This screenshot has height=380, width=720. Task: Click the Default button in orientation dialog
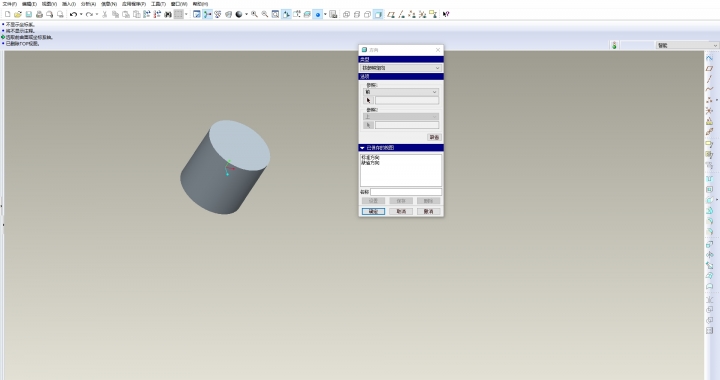click(x=434, y=137)
